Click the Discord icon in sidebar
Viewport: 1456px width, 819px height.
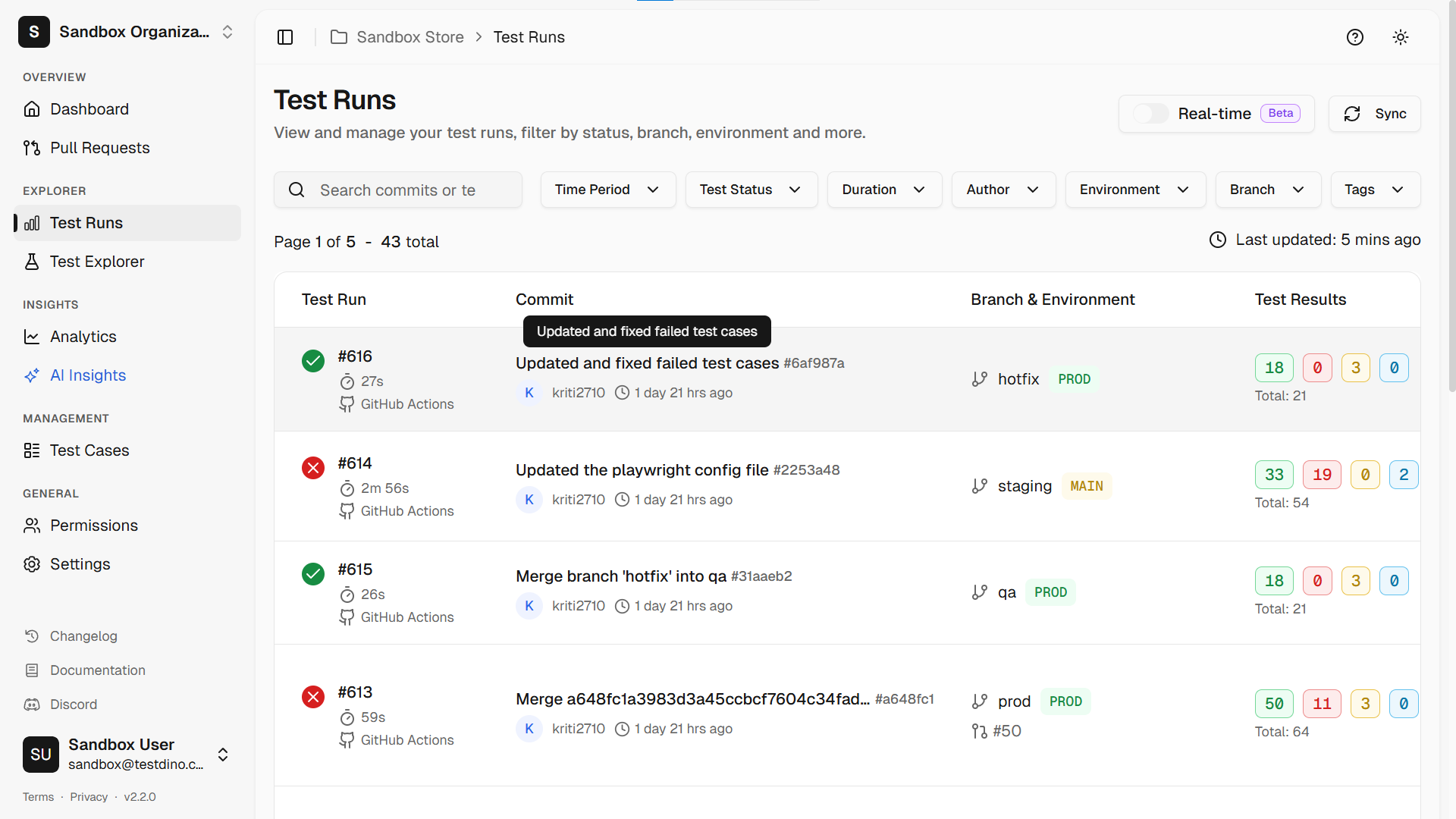click(32, 704)
